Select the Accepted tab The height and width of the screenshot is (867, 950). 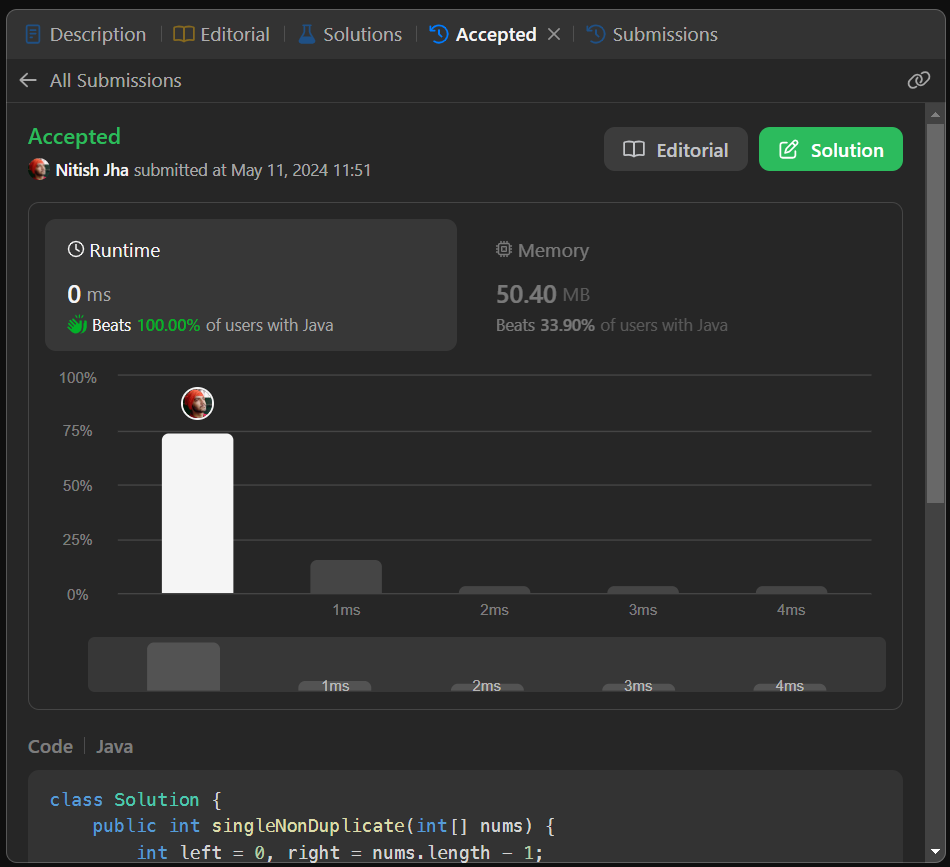pyautogui.click(x=483, y=35)
